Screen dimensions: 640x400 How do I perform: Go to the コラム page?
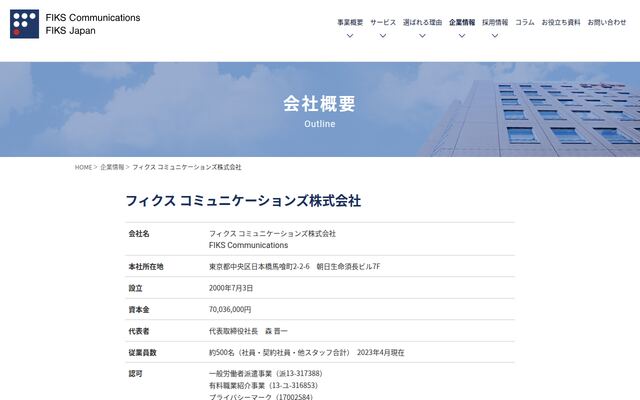(524, 22)
